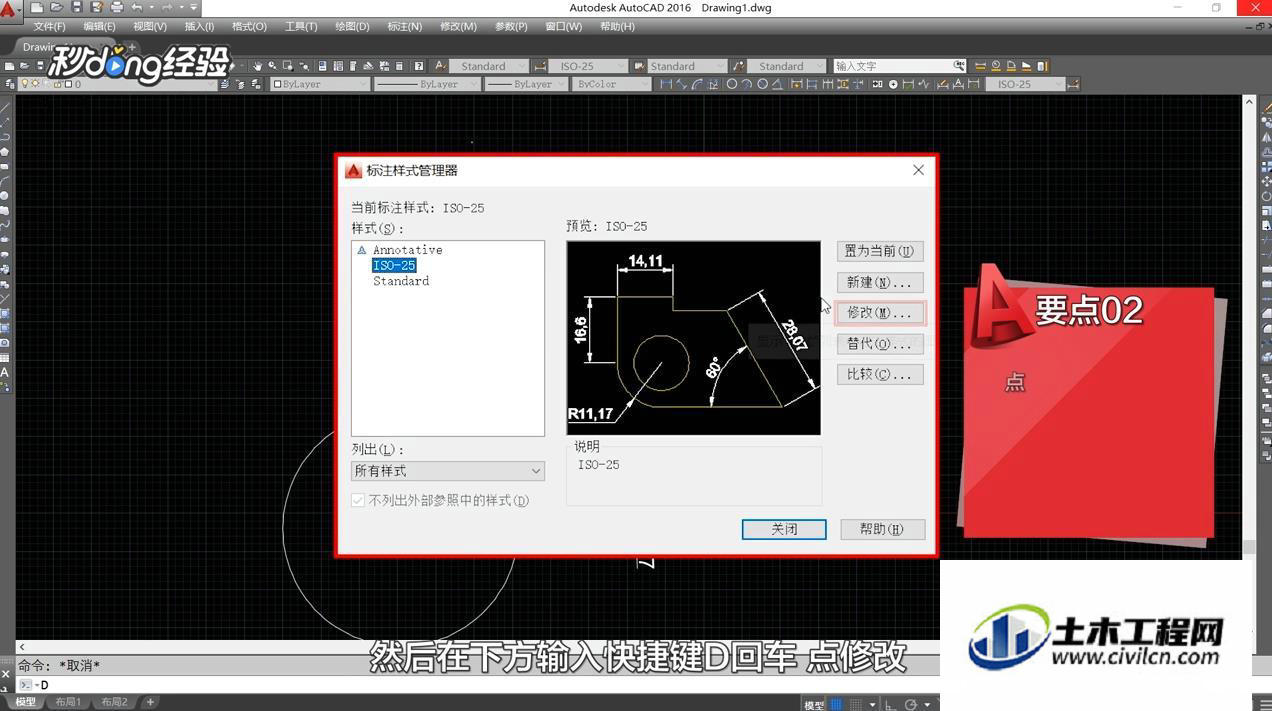Click the diameter dimension tool icon
The height and width of the screenshot is (711, 1272).
tap(763, 84)
